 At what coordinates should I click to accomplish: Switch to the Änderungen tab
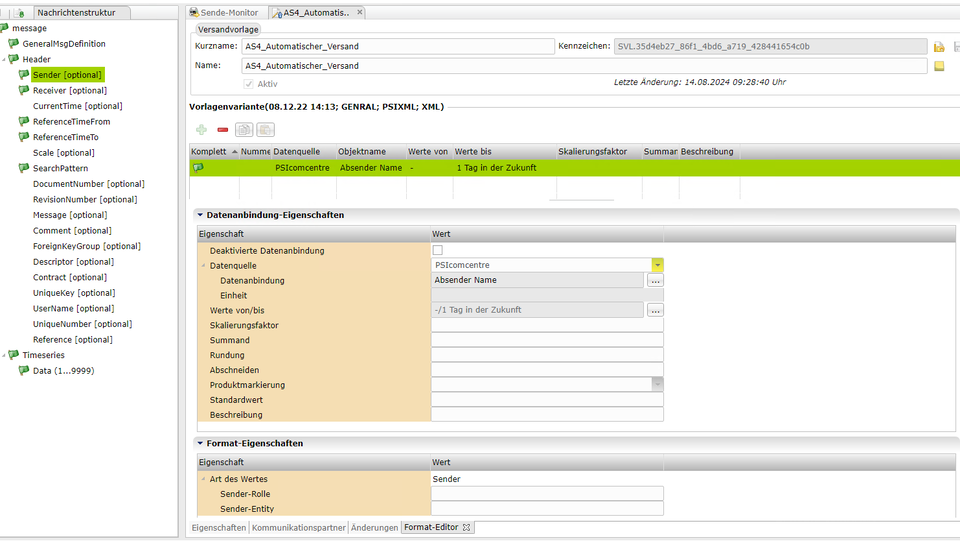(374, 527)
